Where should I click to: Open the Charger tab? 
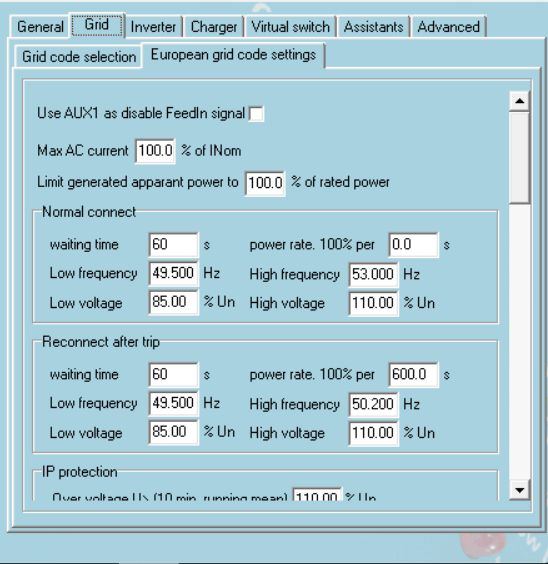coord(214,27)
